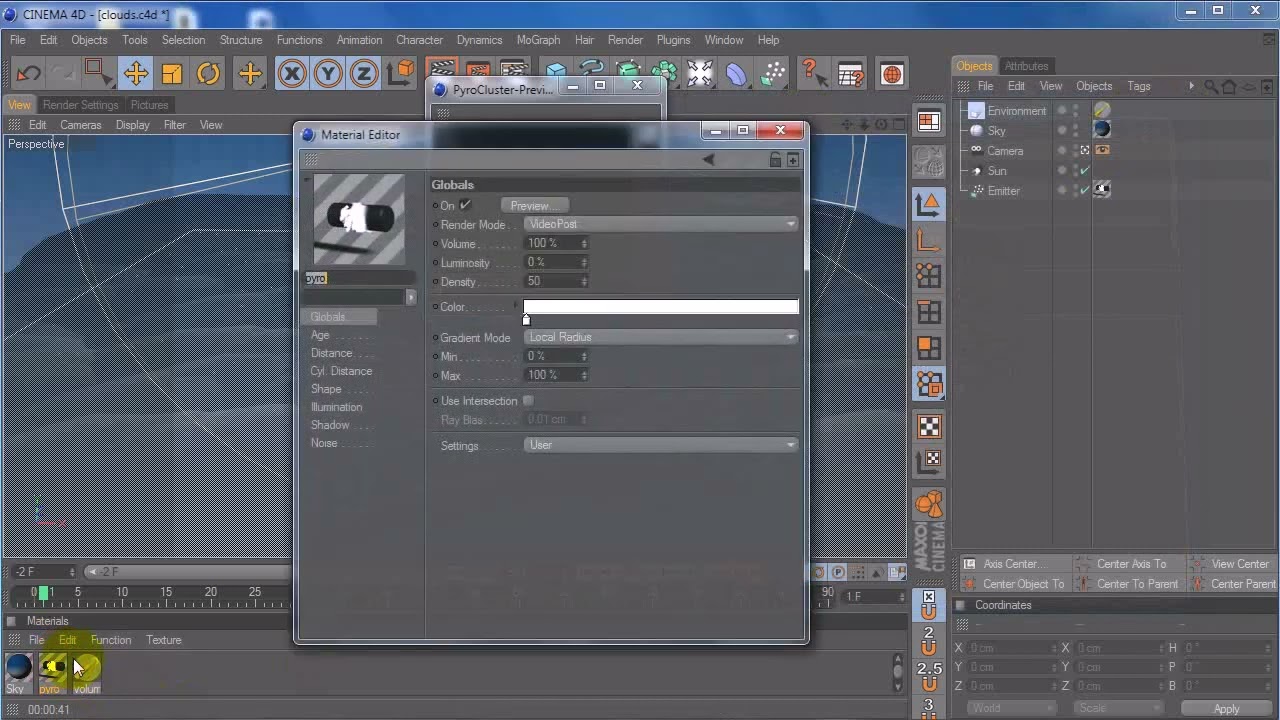Open the Live Selection tool
This screenshot has width=1280, height=720.
98,73
